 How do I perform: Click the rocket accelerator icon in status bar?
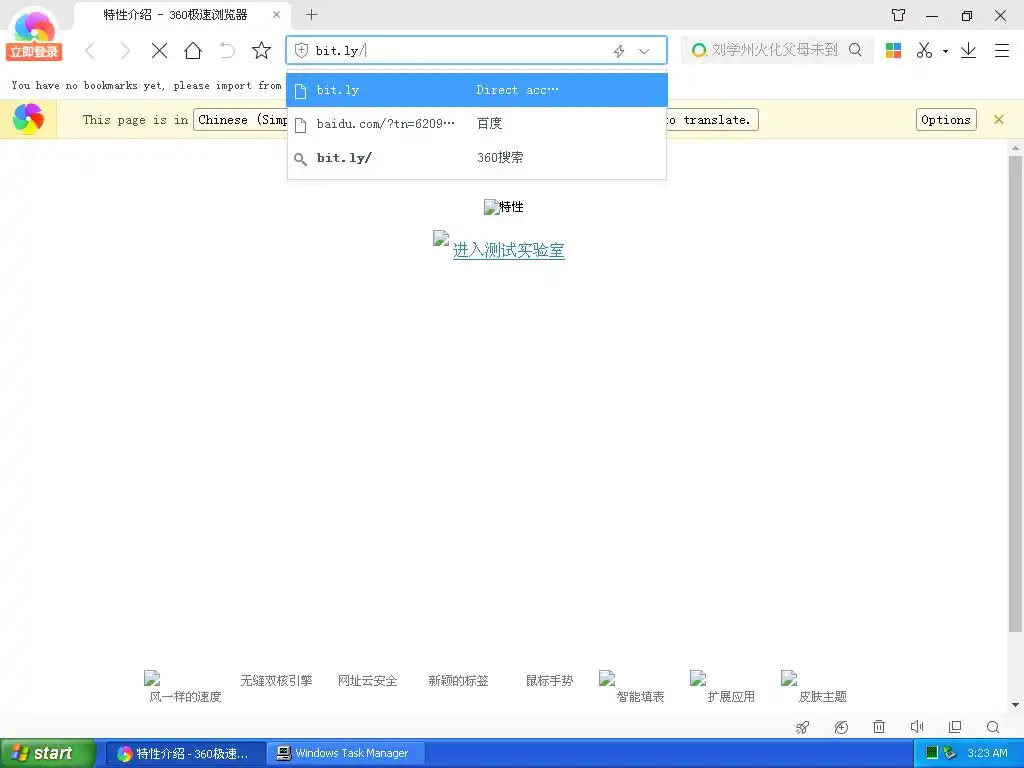pyautogui.click(x=803, y=727)
